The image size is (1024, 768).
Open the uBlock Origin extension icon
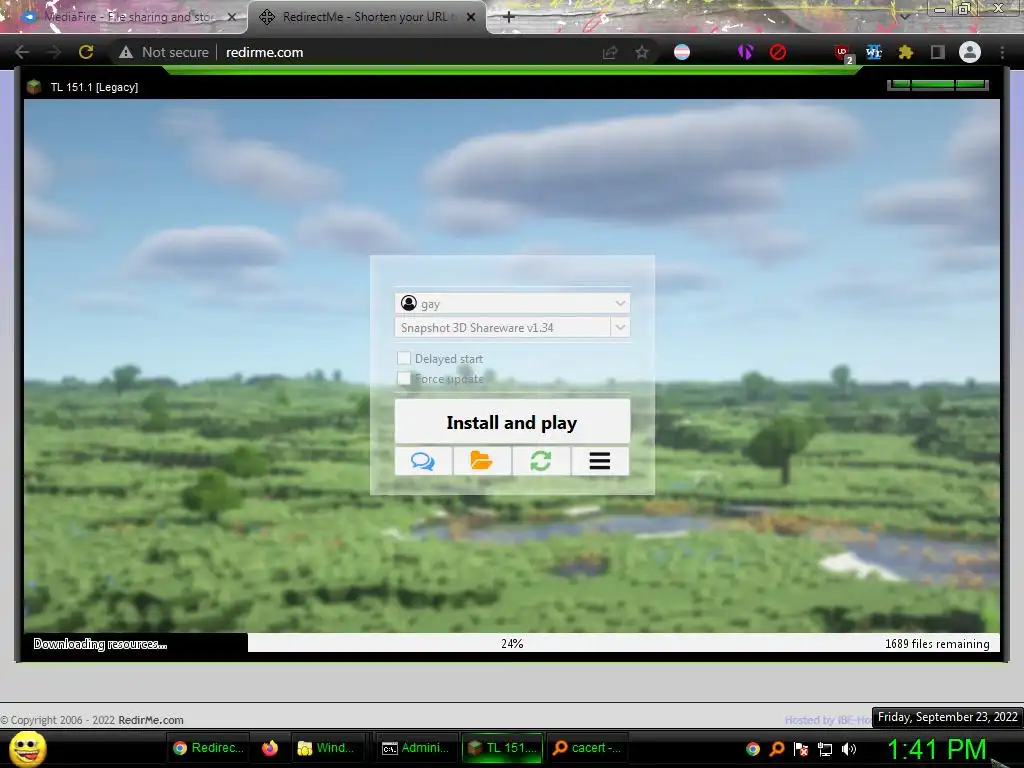coord(842,52)
